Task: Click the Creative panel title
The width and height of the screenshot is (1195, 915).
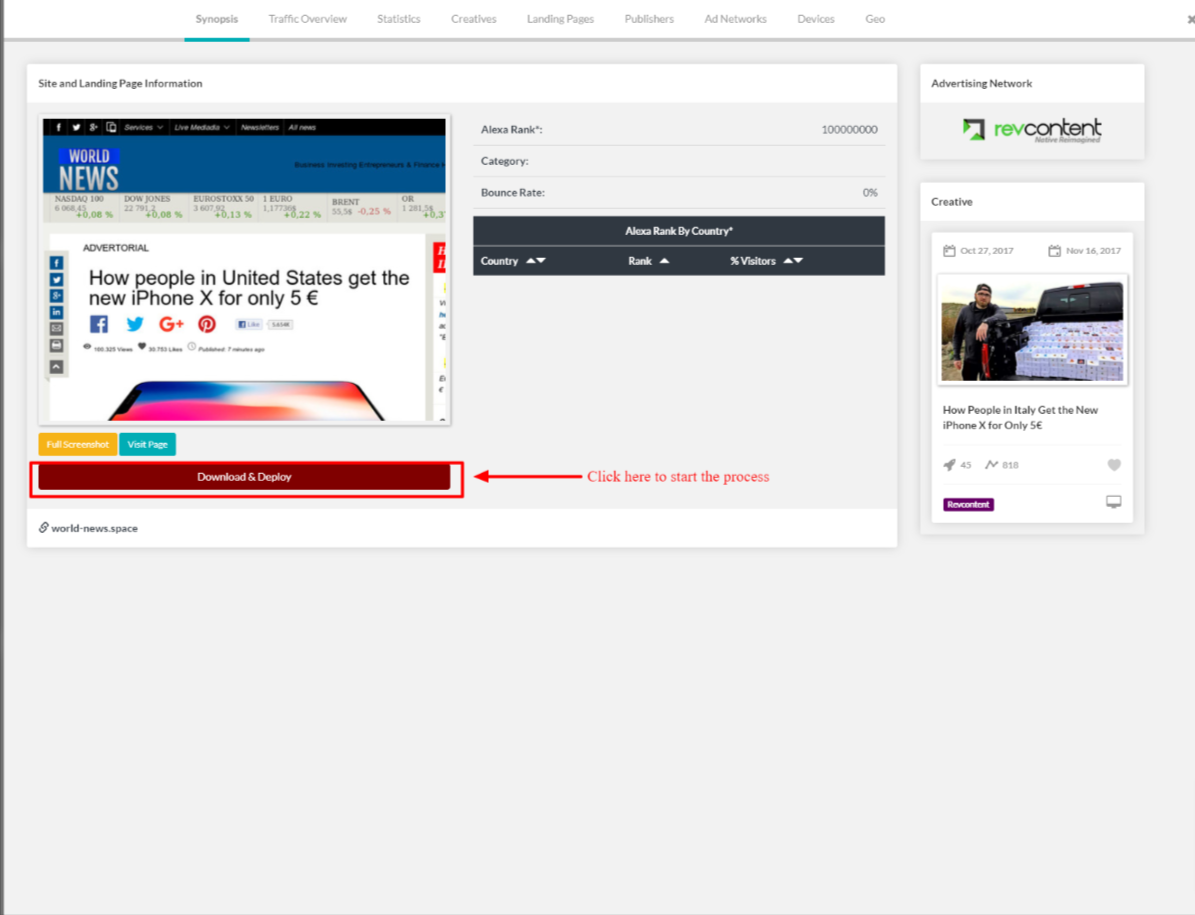Action: click(x=952, y=202)
